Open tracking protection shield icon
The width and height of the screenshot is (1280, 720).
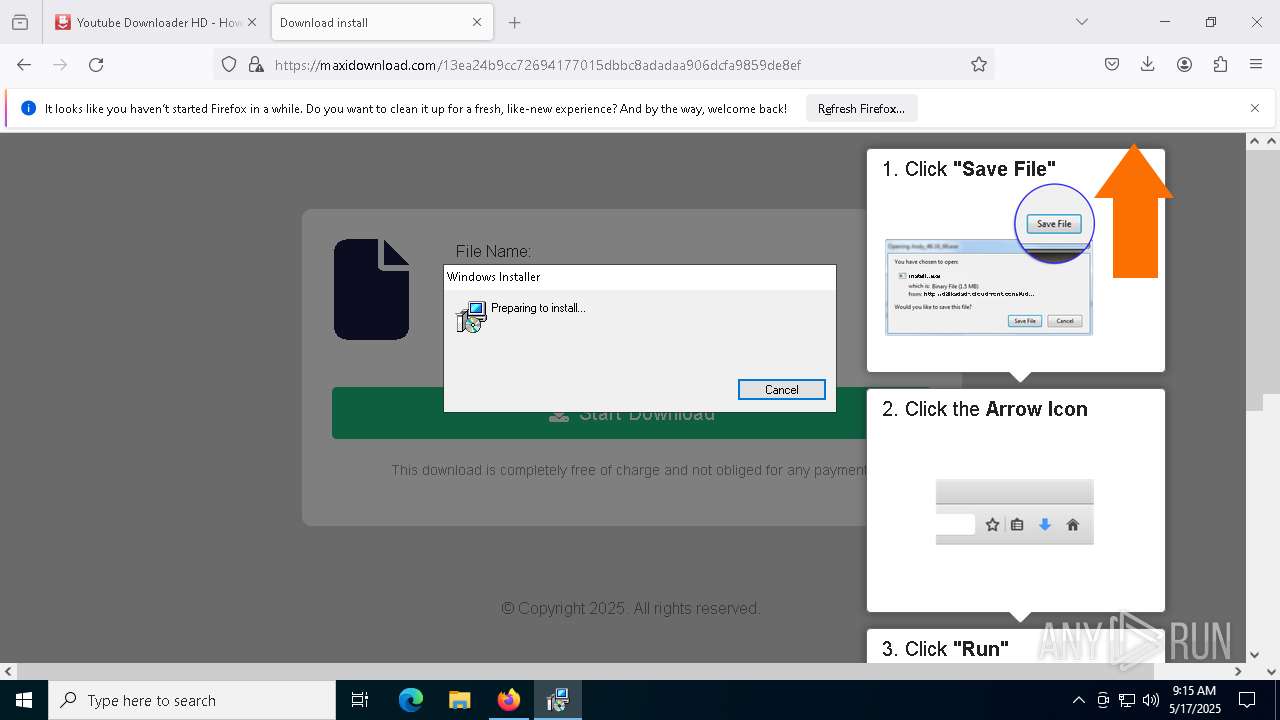[x=229, y=64]
